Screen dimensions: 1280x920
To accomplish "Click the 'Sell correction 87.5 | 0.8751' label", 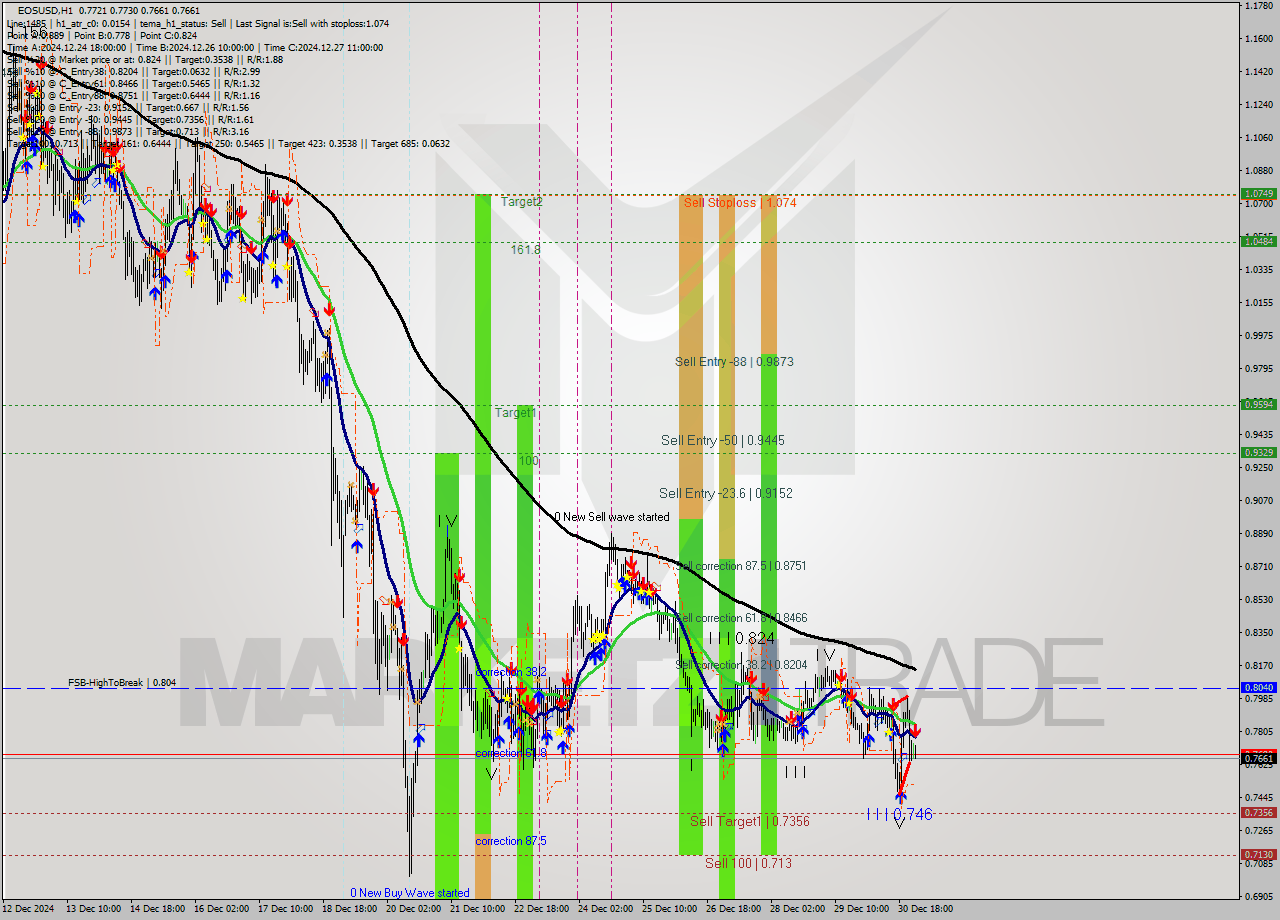I will [x=741, y=565].
